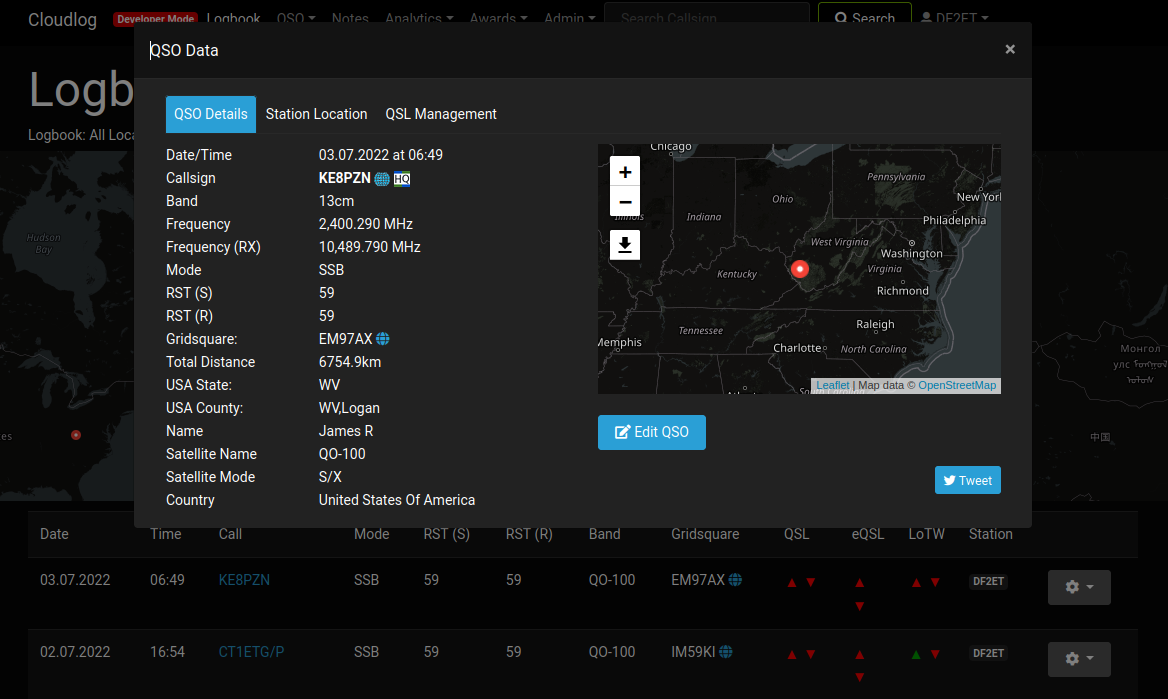Click the Edit QSO button
This screenshot has width=1168, height=699.
tap(651, 432)
